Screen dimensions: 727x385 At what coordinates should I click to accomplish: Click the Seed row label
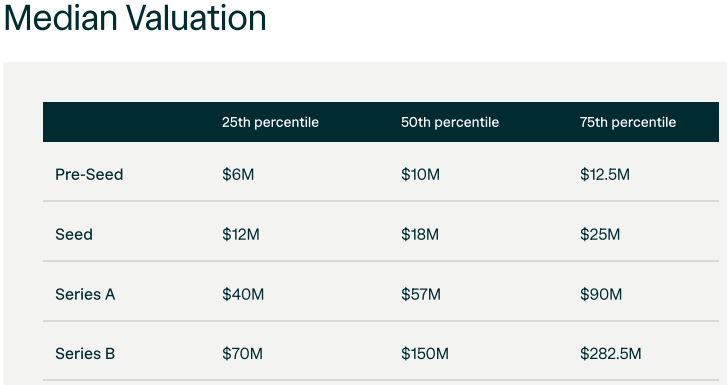point(74,234)
